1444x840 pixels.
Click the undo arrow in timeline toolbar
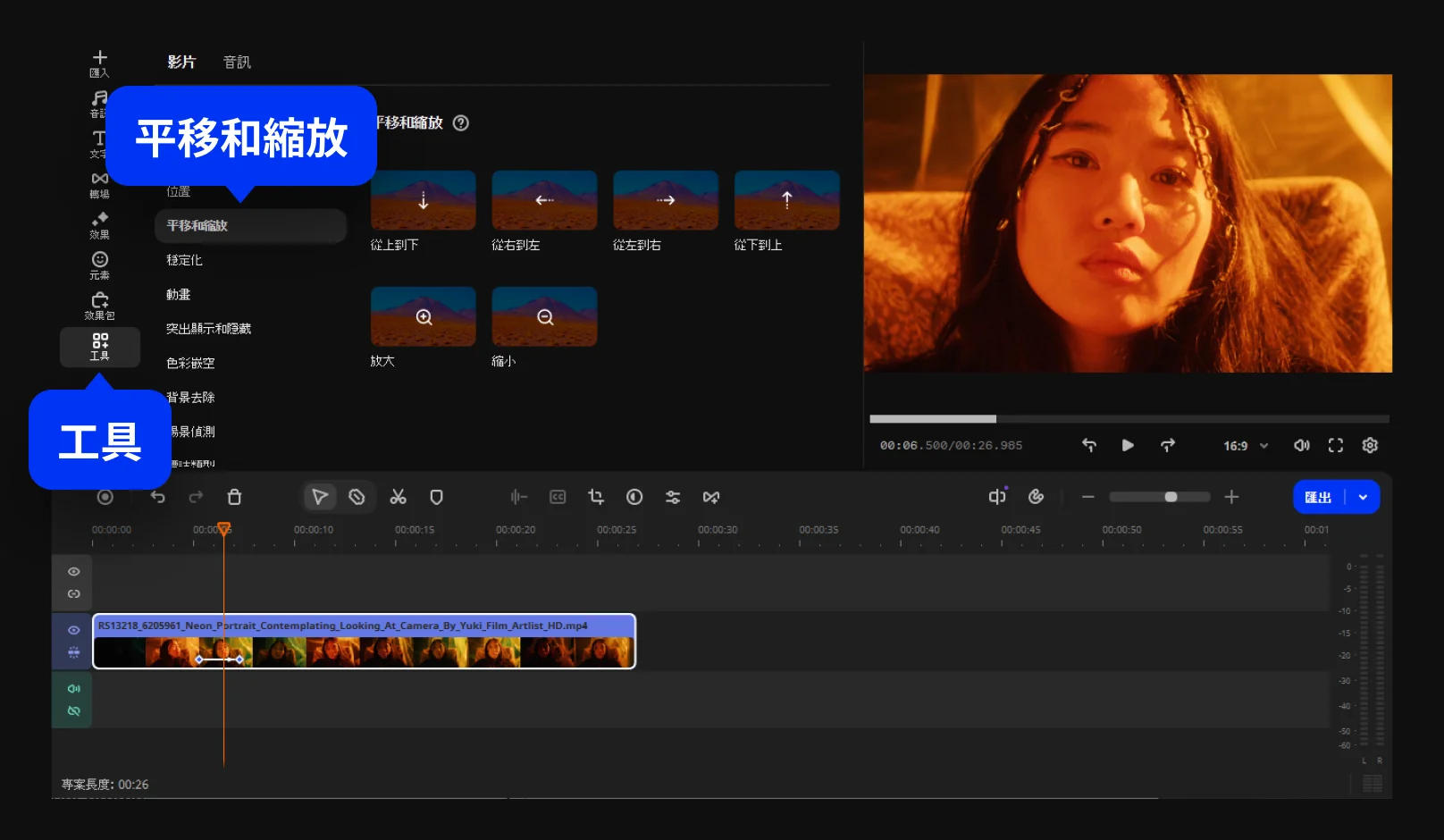coord(158,497)
